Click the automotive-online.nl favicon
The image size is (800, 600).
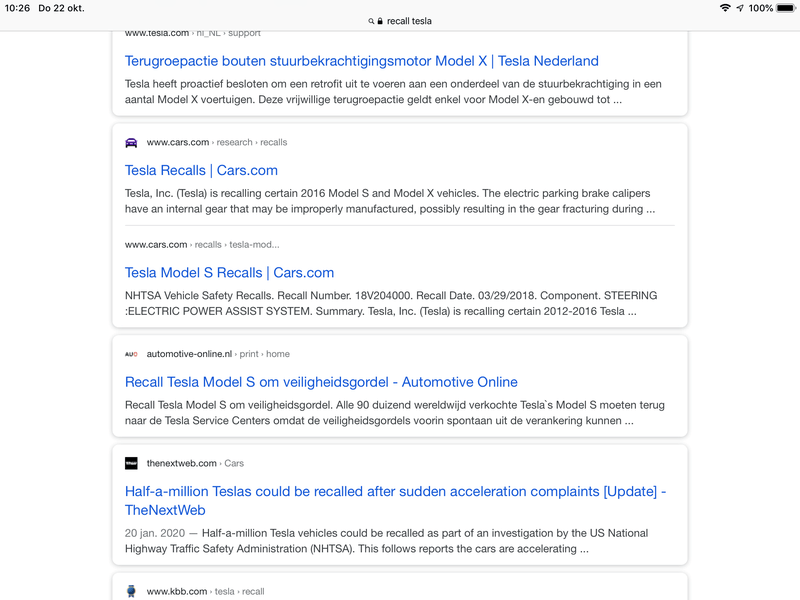tap(131, 354)
